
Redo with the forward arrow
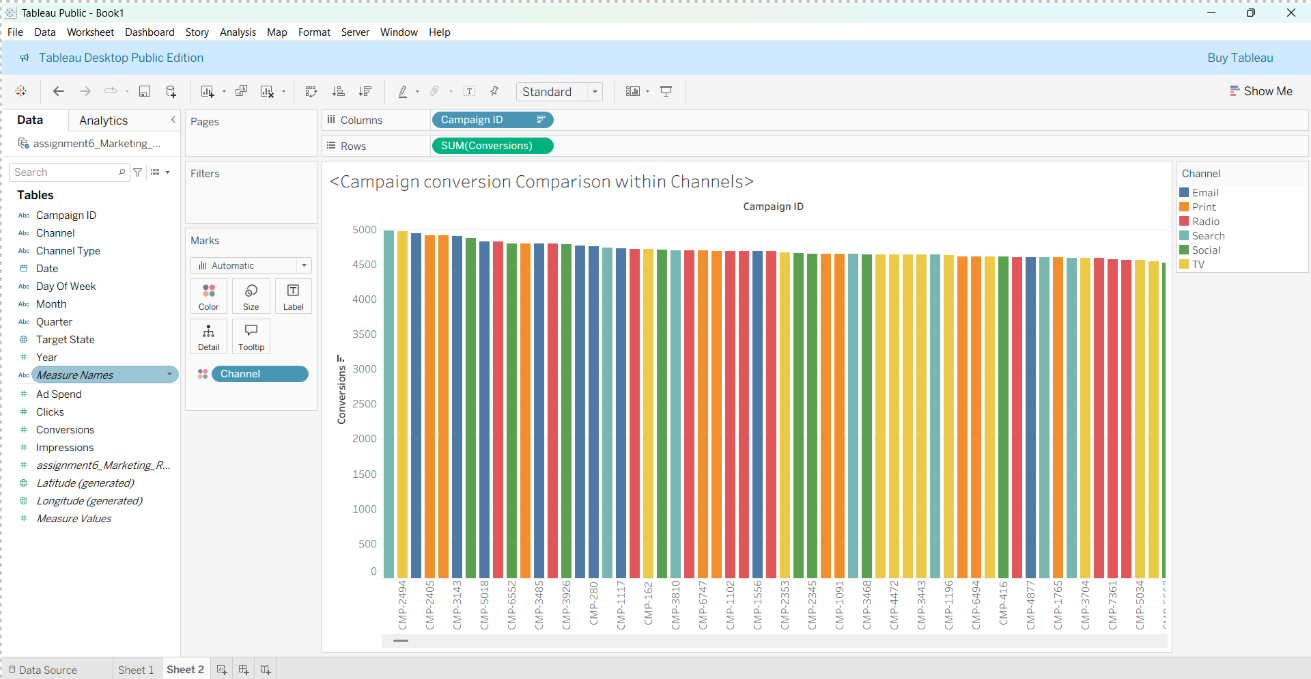85,91
